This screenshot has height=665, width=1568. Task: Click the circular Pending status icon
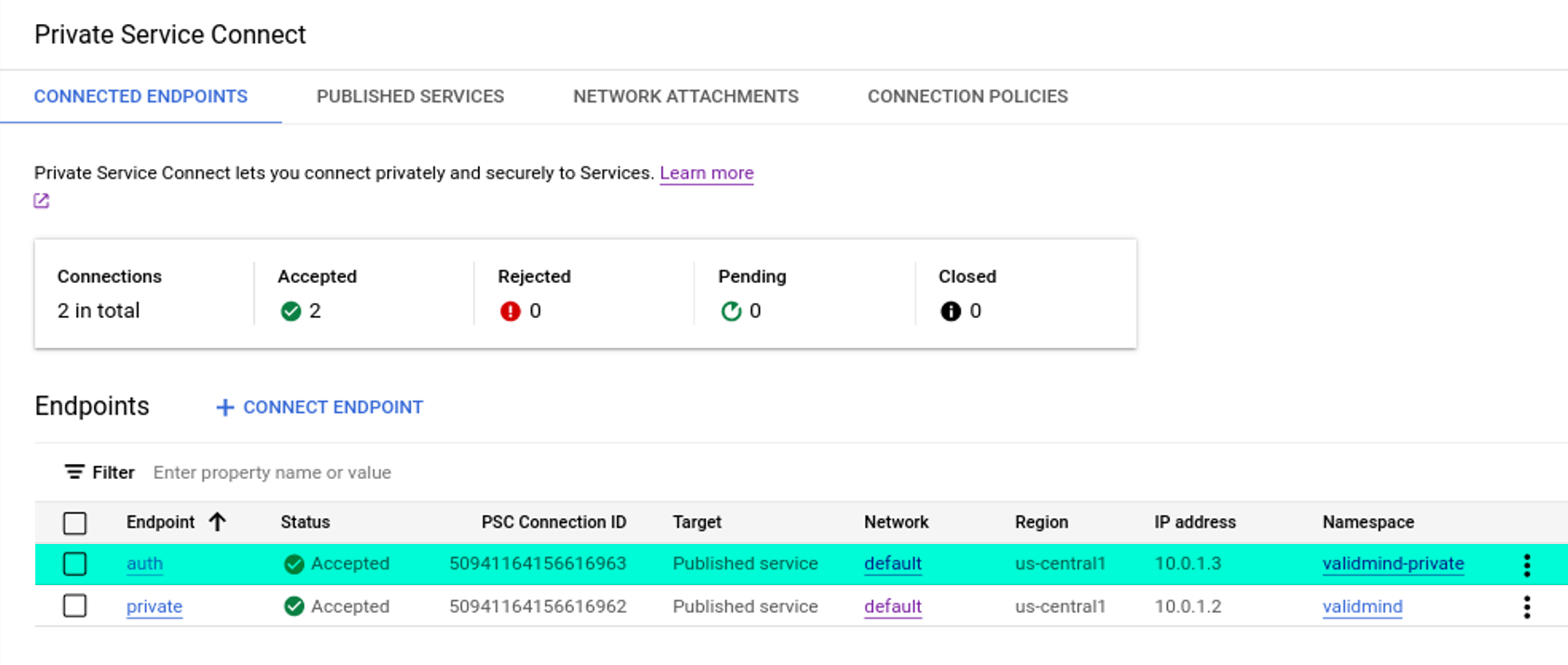731,312
